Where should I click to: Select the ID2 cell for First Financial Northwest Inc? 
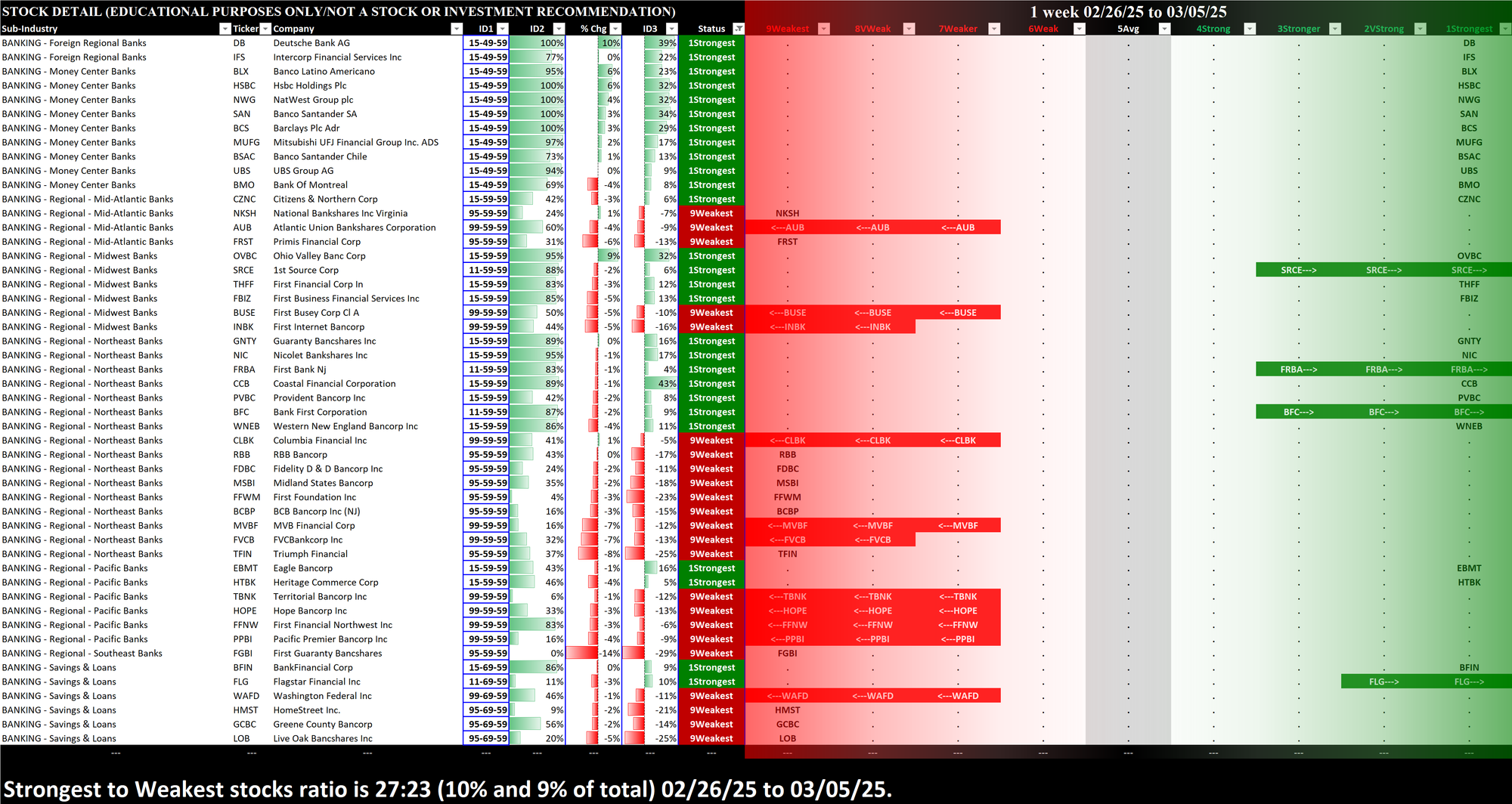[537, 625]
